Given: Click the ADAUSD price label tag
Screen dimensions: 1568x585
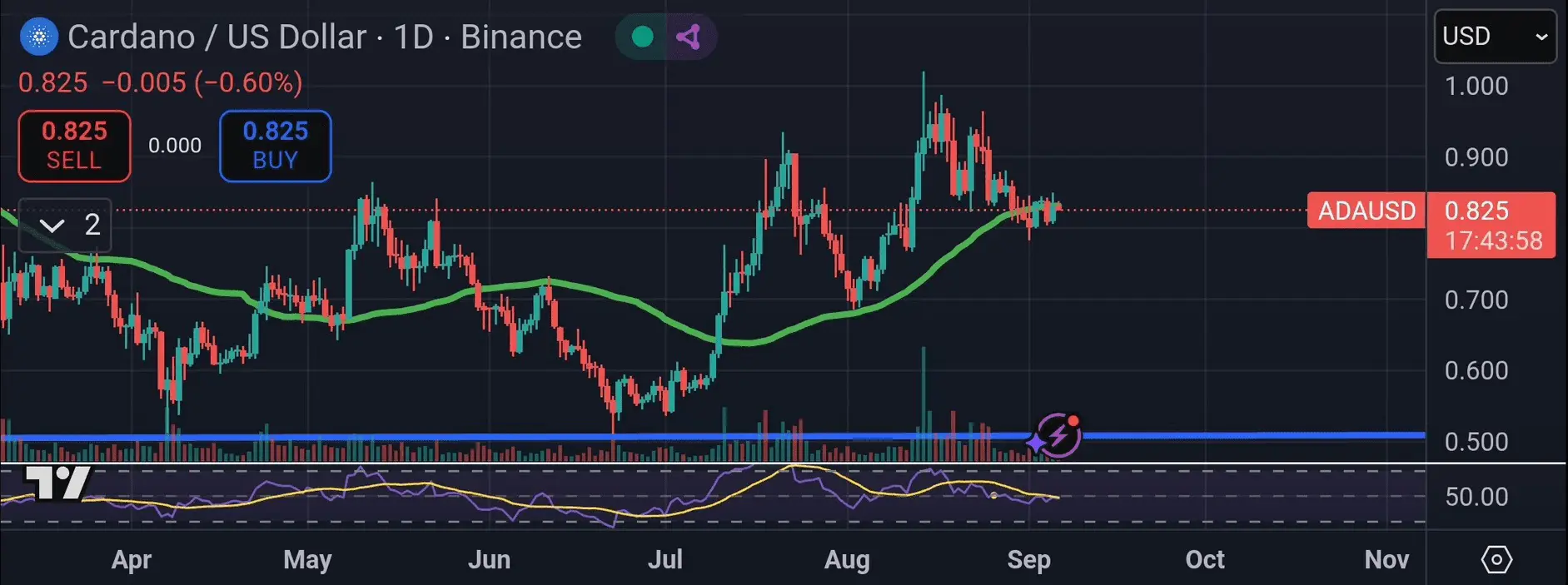Looking at the screenshot, I should [1366, 211].
